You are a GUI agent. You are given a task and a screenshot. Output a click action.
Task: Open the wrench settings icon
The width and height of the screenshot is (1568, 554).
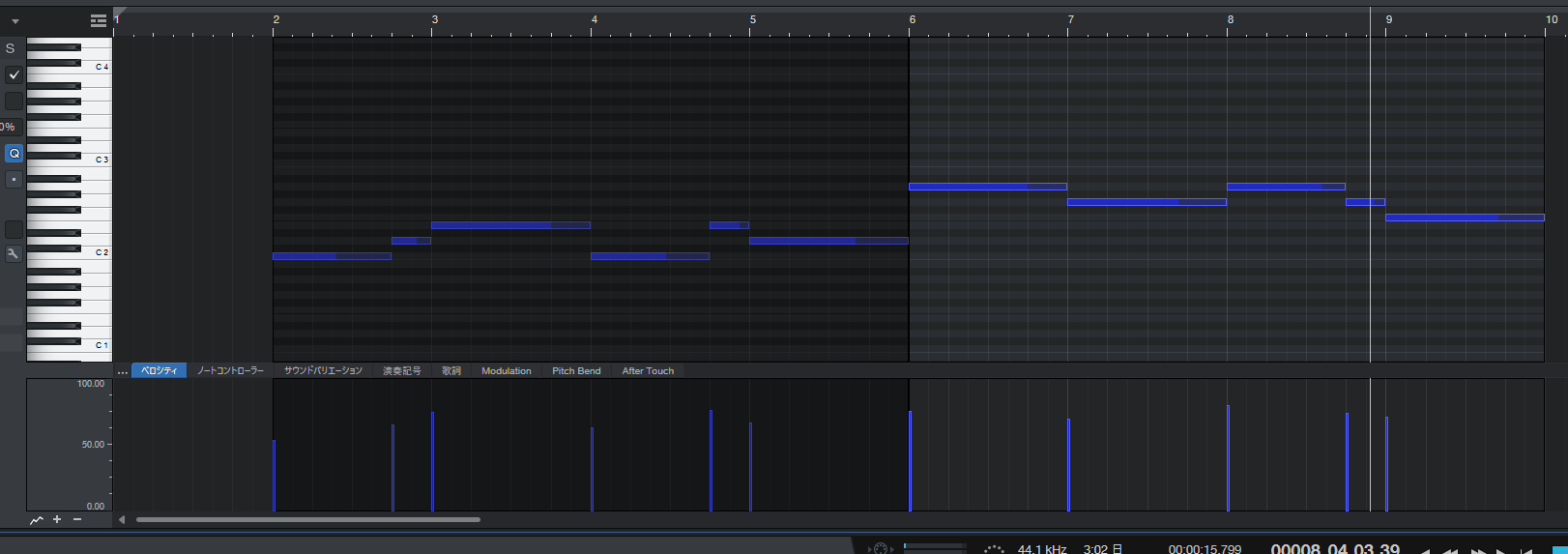pos(14,253)
